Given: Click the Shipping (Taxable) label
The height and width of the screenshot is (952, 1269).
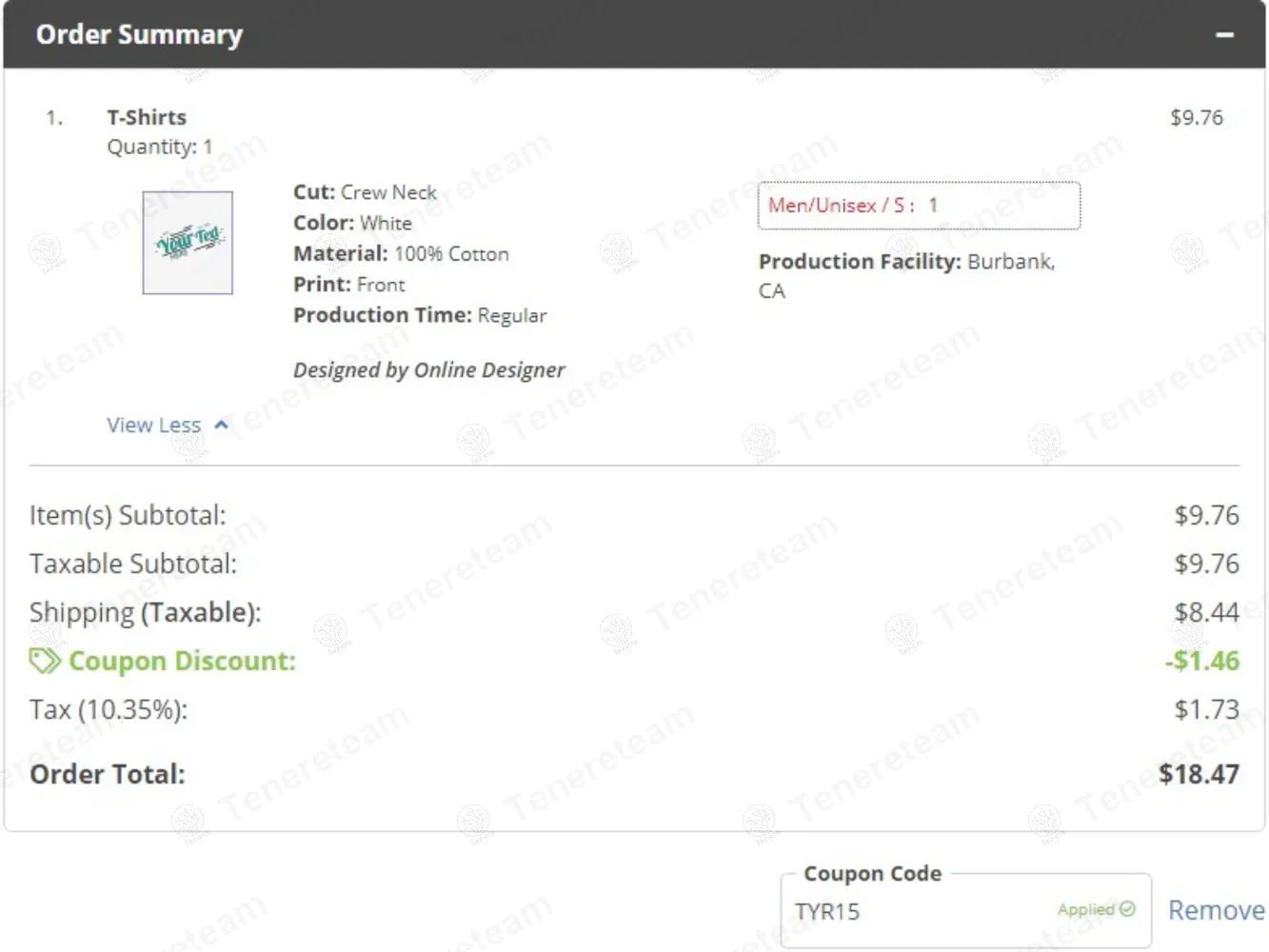Looking at the screenshot, I should click(145, 612).
